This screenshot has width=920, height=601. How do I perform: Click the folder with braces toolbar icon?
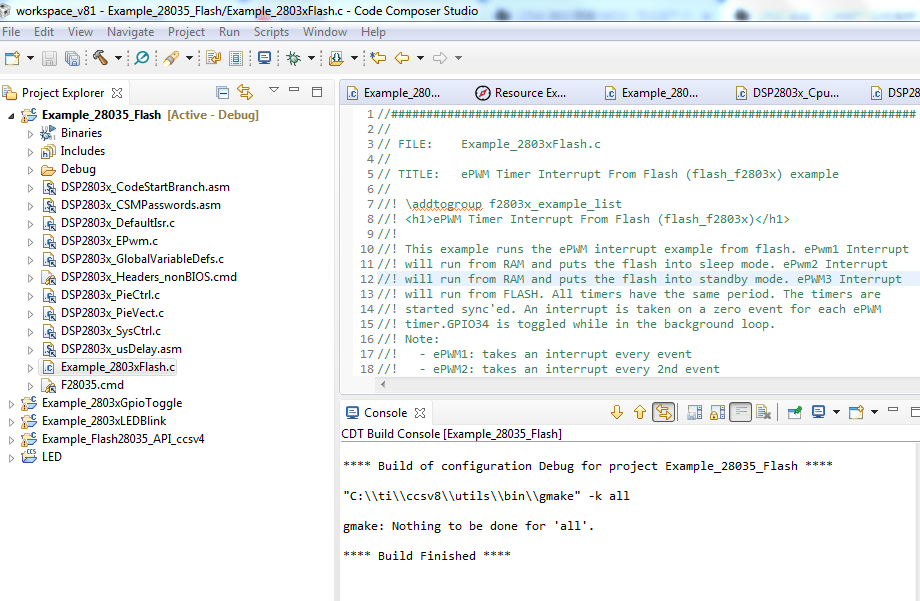click(x=336, y=58)
